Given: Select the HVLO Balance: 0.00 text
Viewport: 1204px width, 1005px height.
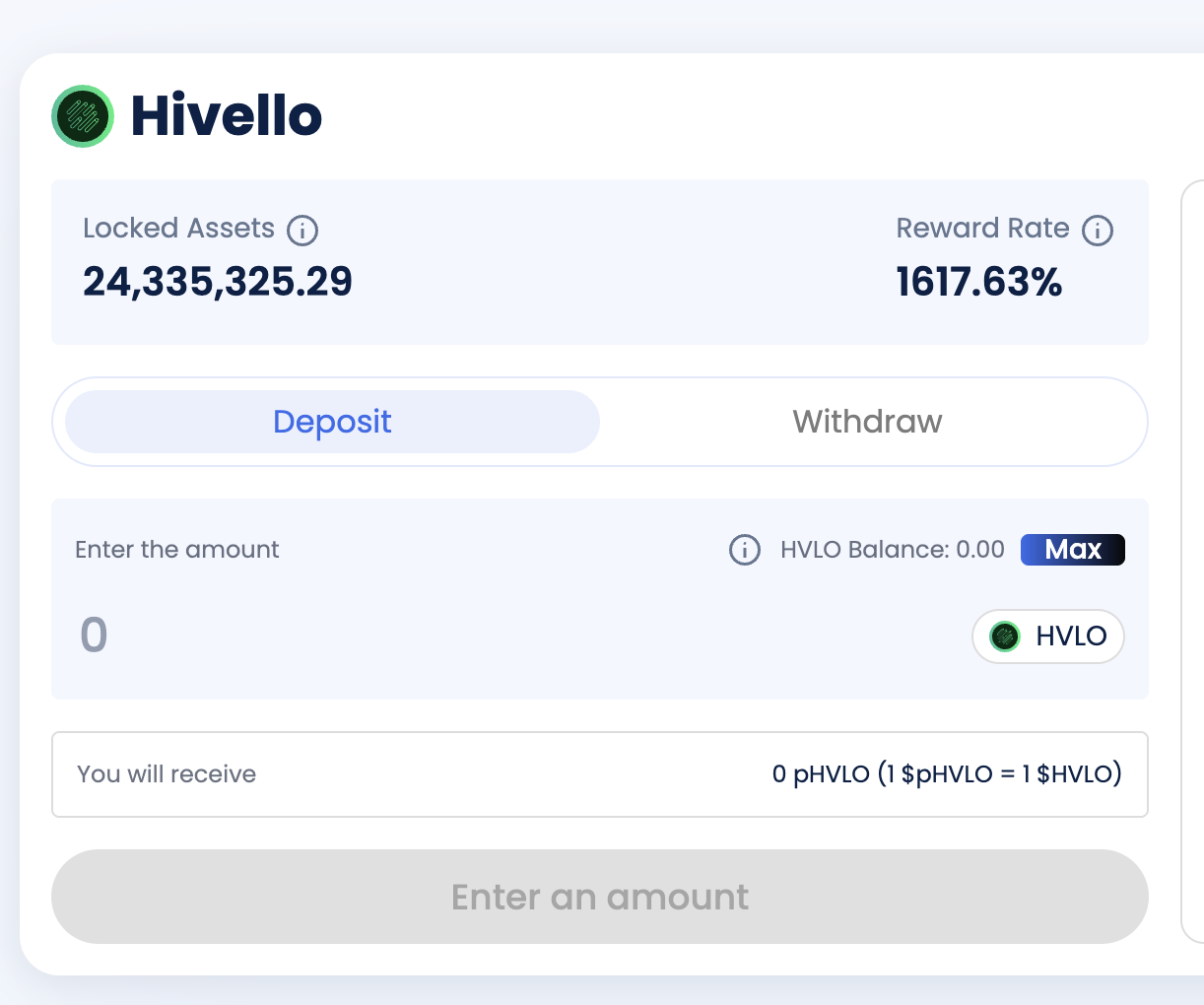Looking at the screenshot, I should pos(893,550).
